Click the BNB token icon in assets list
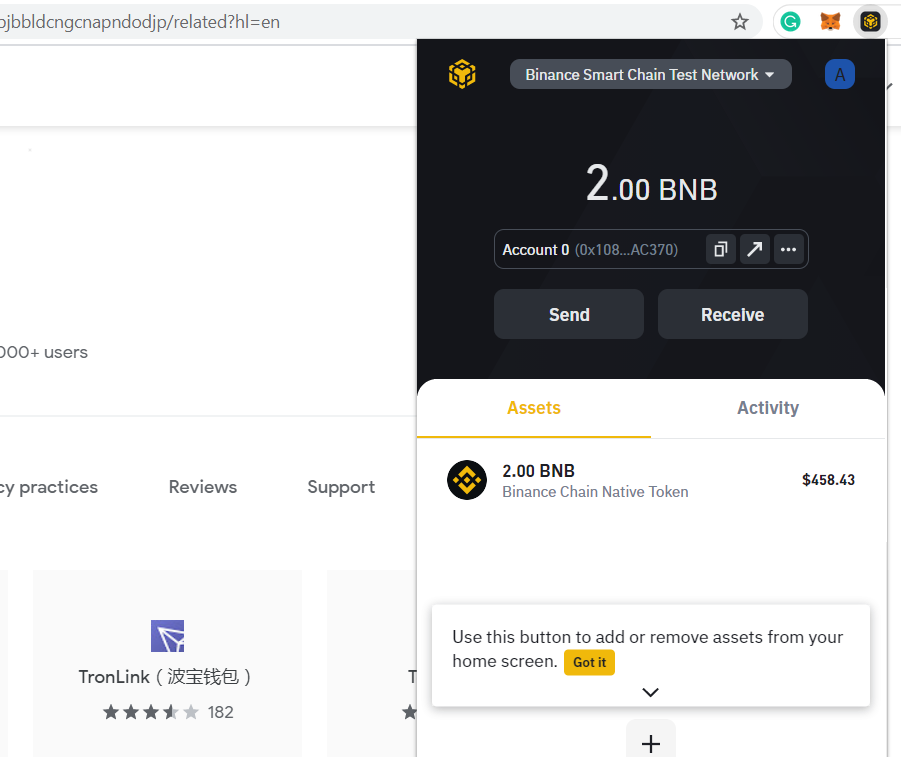This screenshot has width=901, height=757. coord(467,480)
